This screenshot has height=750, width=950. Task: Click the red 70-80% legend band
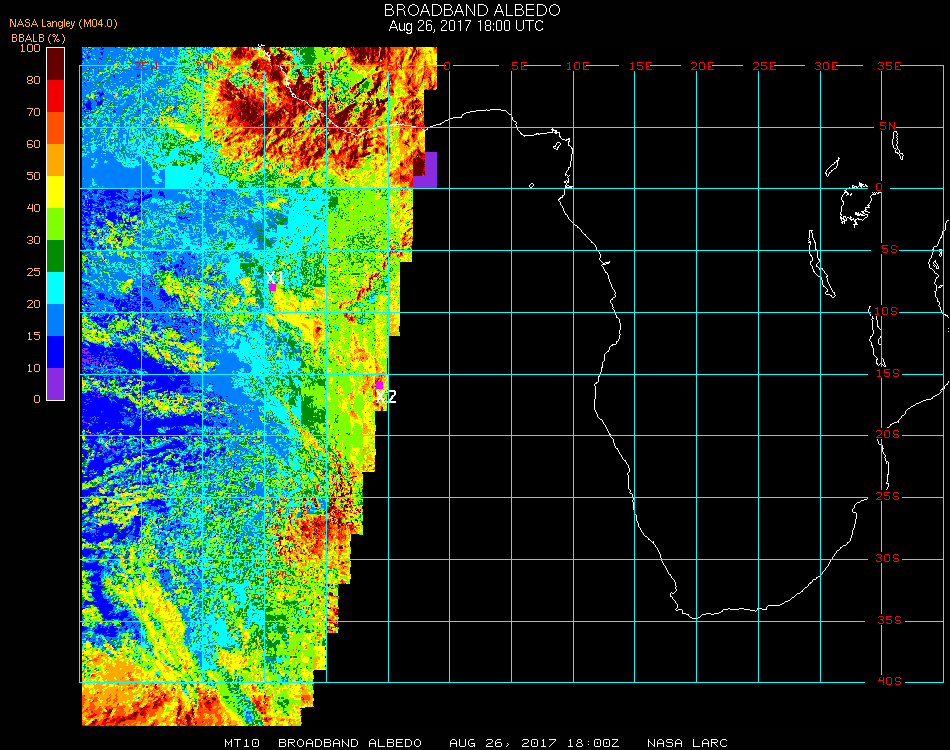tap(56, 96)
